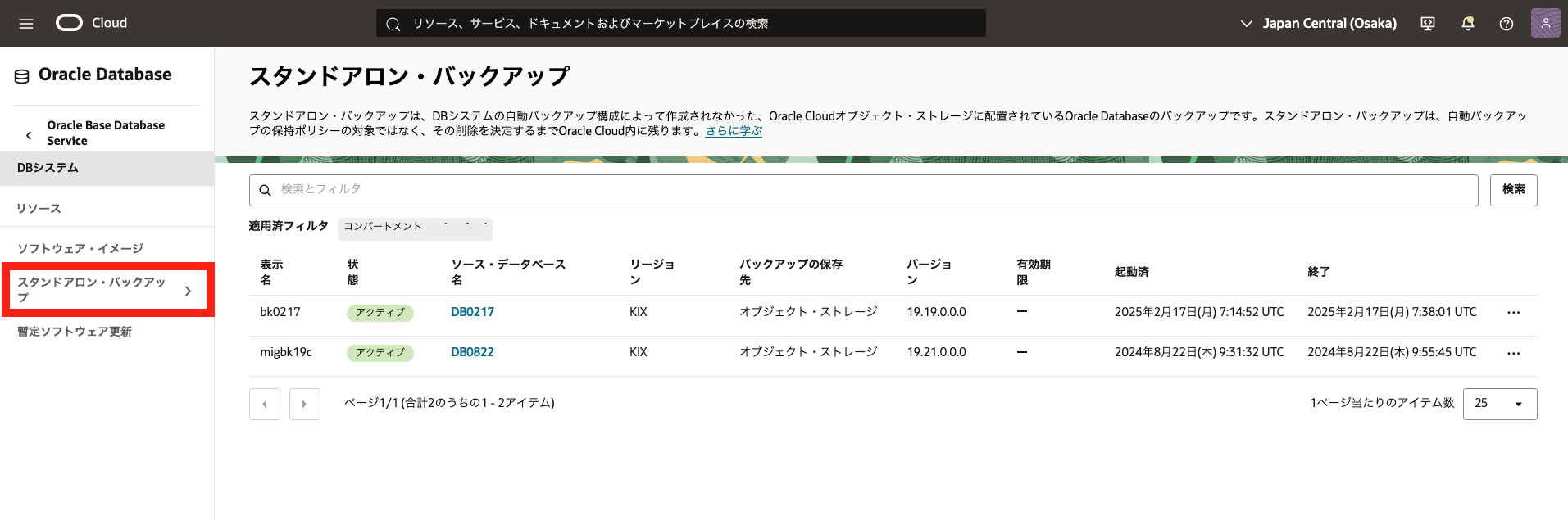This screenshot has width=1568, height=520.
Task: Open the help question mark icon
Action: click(1506, 24)
